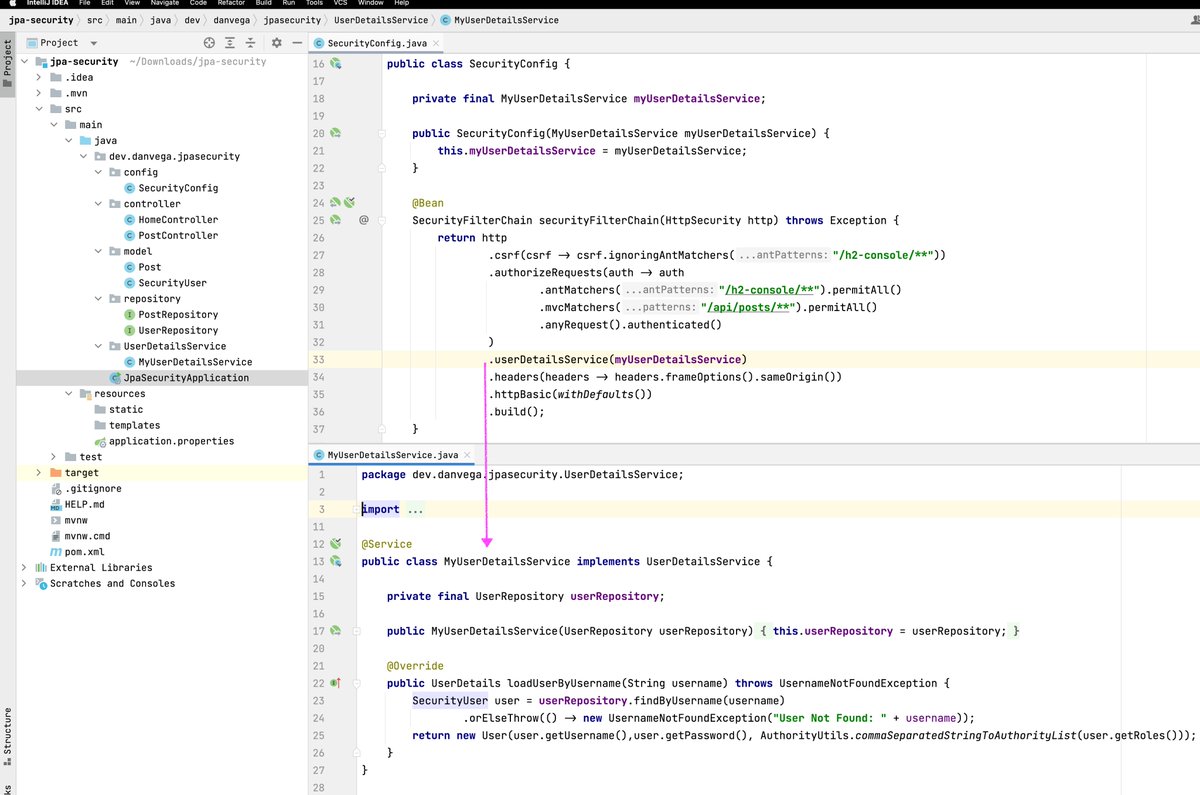Select HomeController in the project tree

click(x=178, y=220)
